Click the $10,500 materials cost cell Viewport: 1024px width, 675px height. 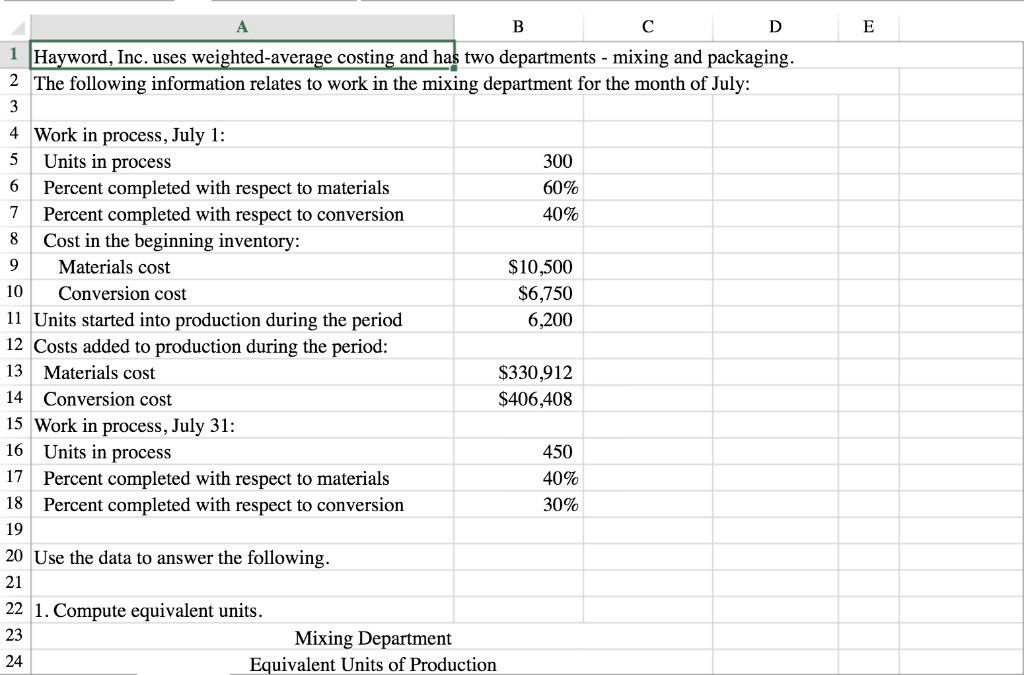tap(519, 267)
